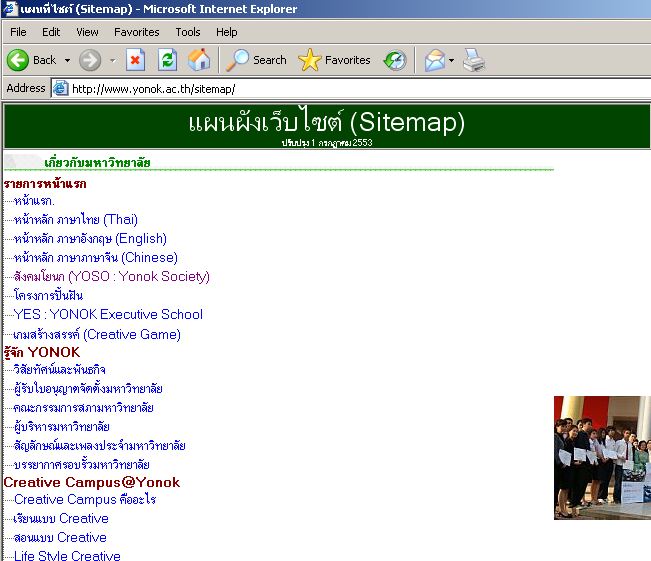Click the page icon in the Address bar
This screenshot has height=561, width=651.
(x=60, y=88)
